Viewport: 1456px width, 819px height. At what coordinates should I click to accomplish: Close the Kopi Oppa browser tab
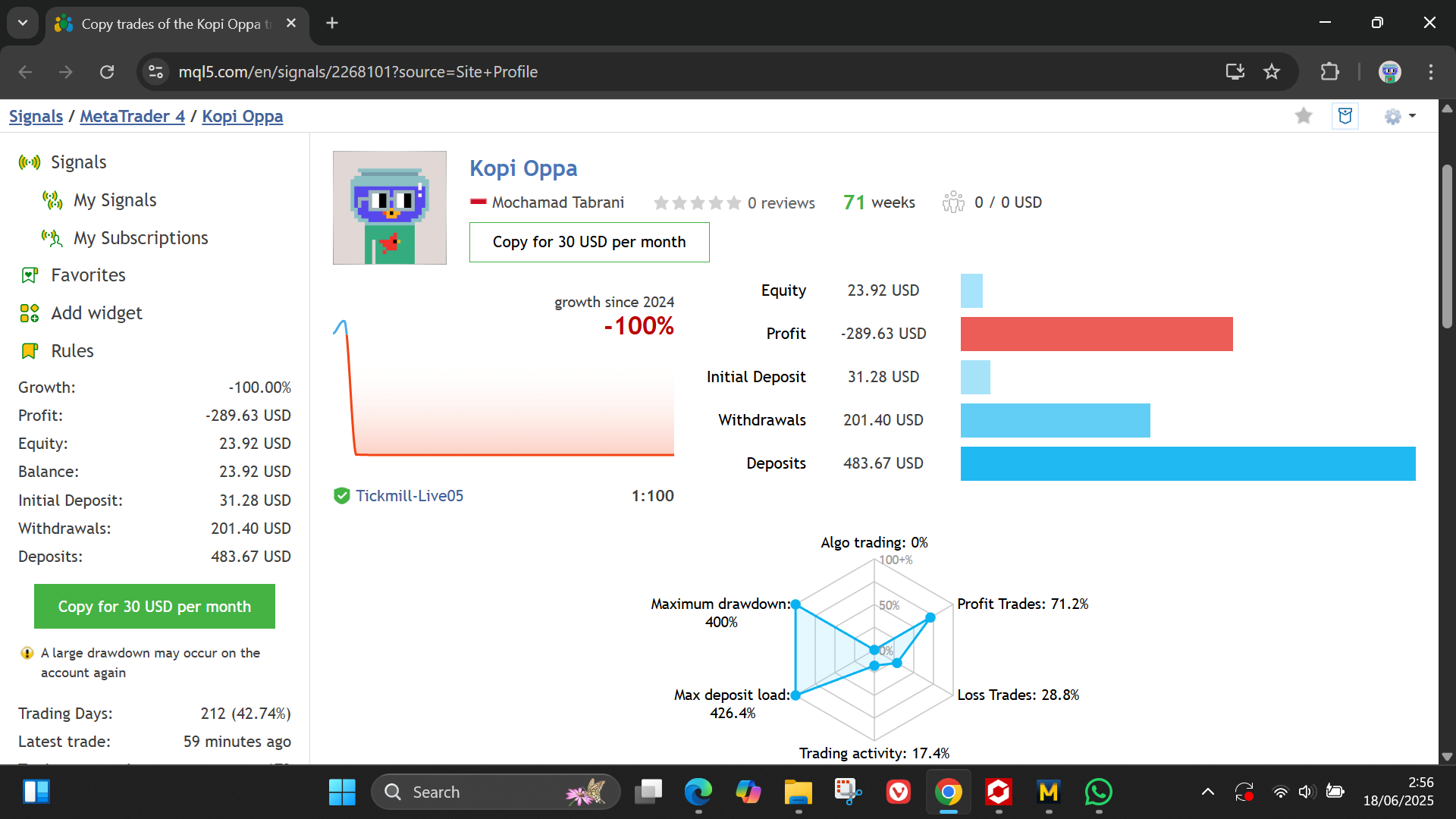[x=291, y=24]
